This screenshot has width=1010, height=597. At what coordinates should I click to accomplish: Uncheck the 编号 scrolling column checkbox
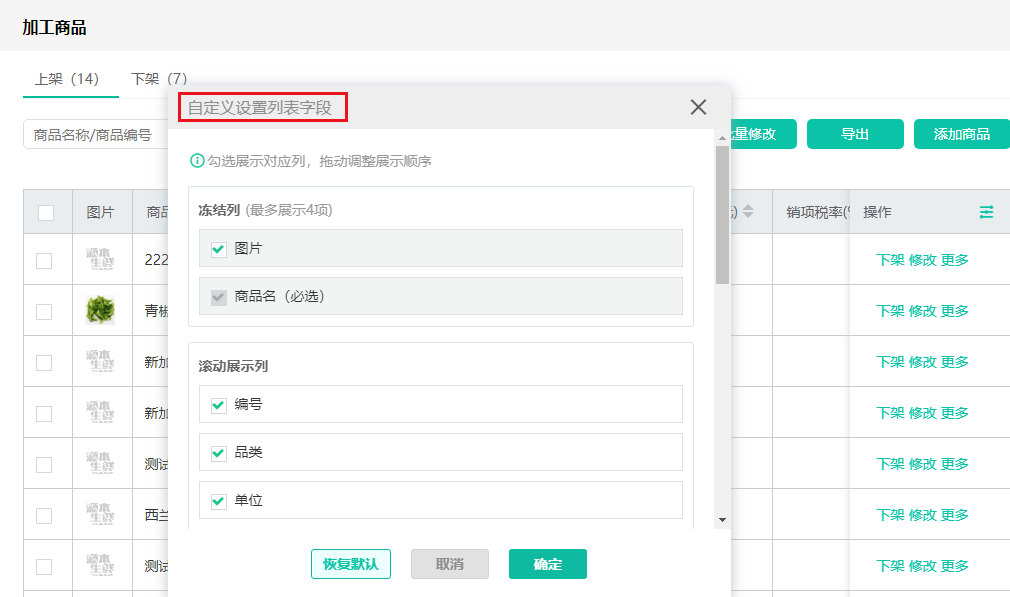(218, 404)
